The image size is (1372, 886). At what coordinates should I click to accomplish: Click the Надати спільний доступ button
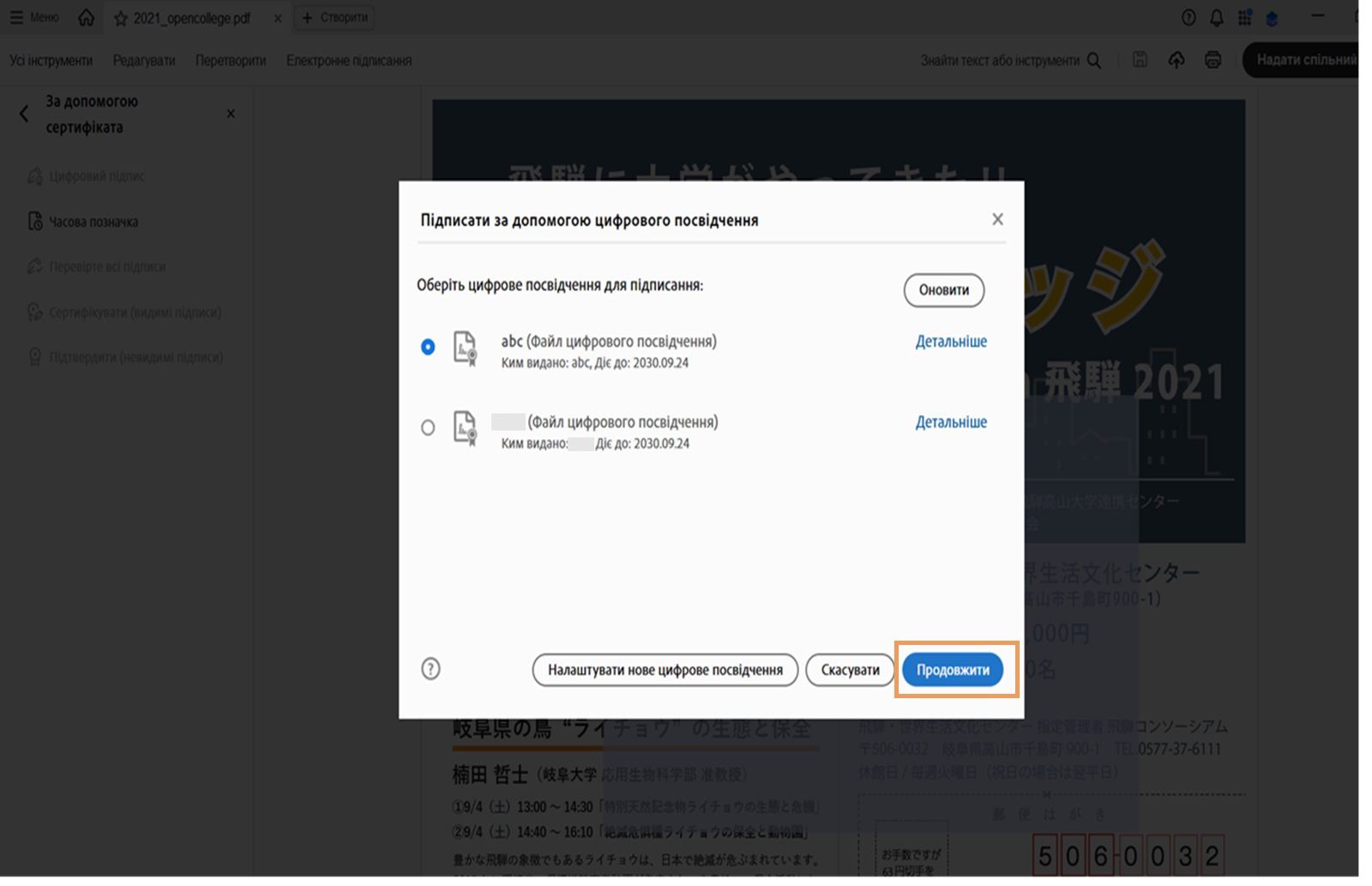coord(1301,60)
